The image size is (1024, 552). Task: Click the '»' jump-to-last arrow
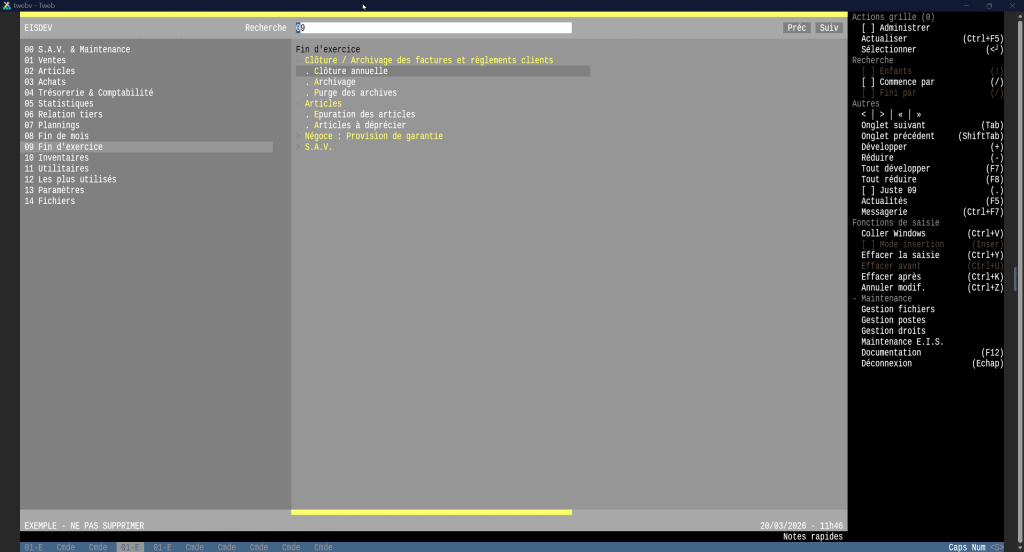coord(918,114)
